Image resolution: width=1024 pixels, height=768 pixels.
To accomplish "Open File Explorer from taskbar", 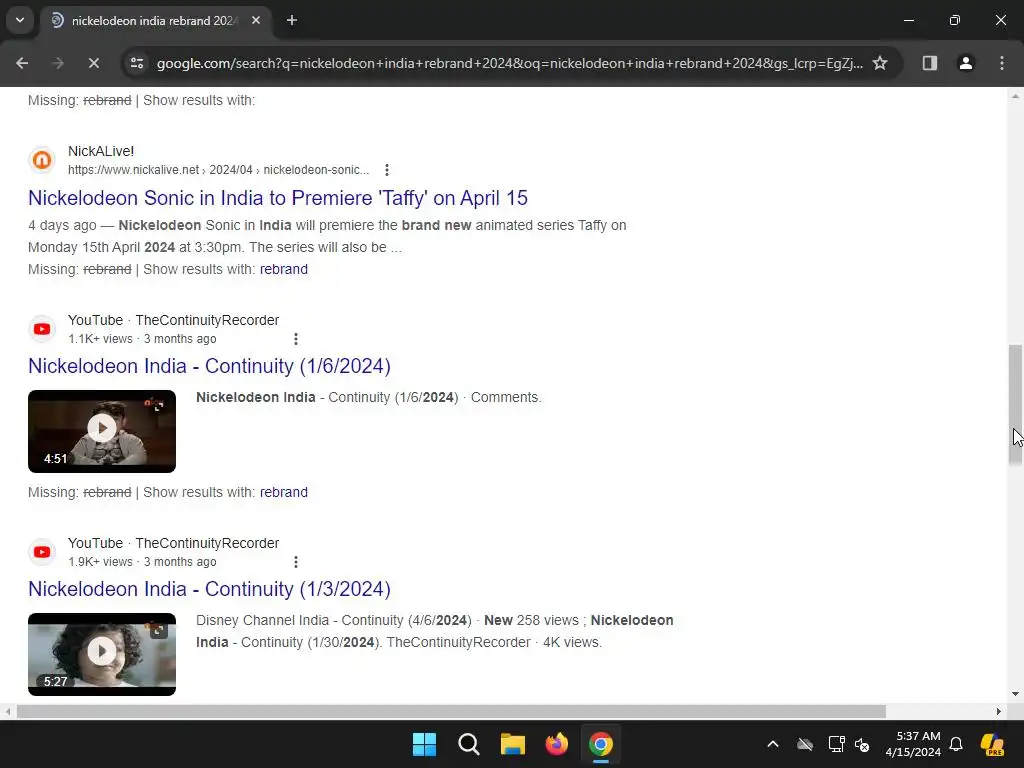I will point(513,744).
